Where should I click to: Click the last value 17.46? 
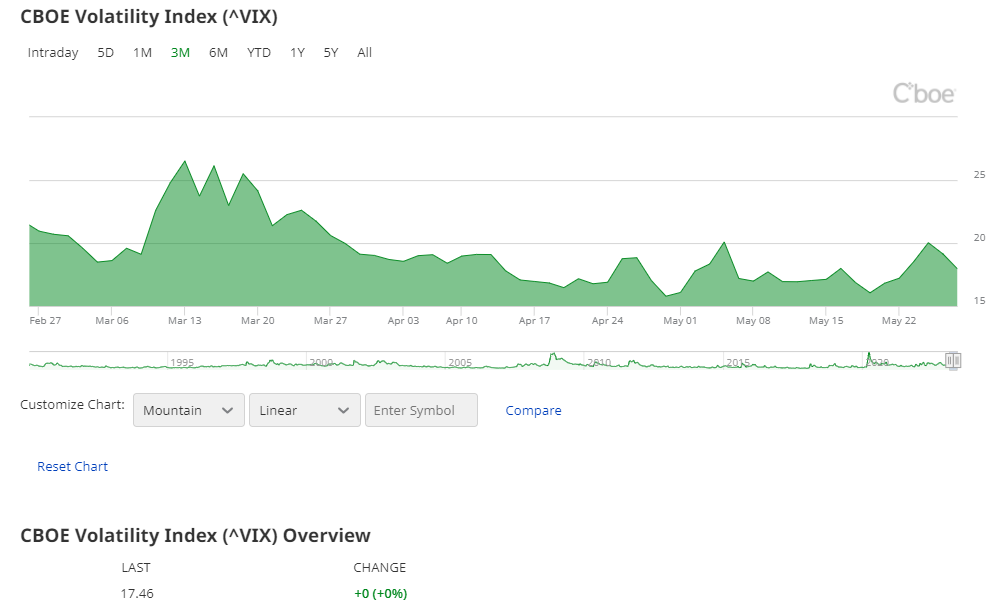point(137,594)
